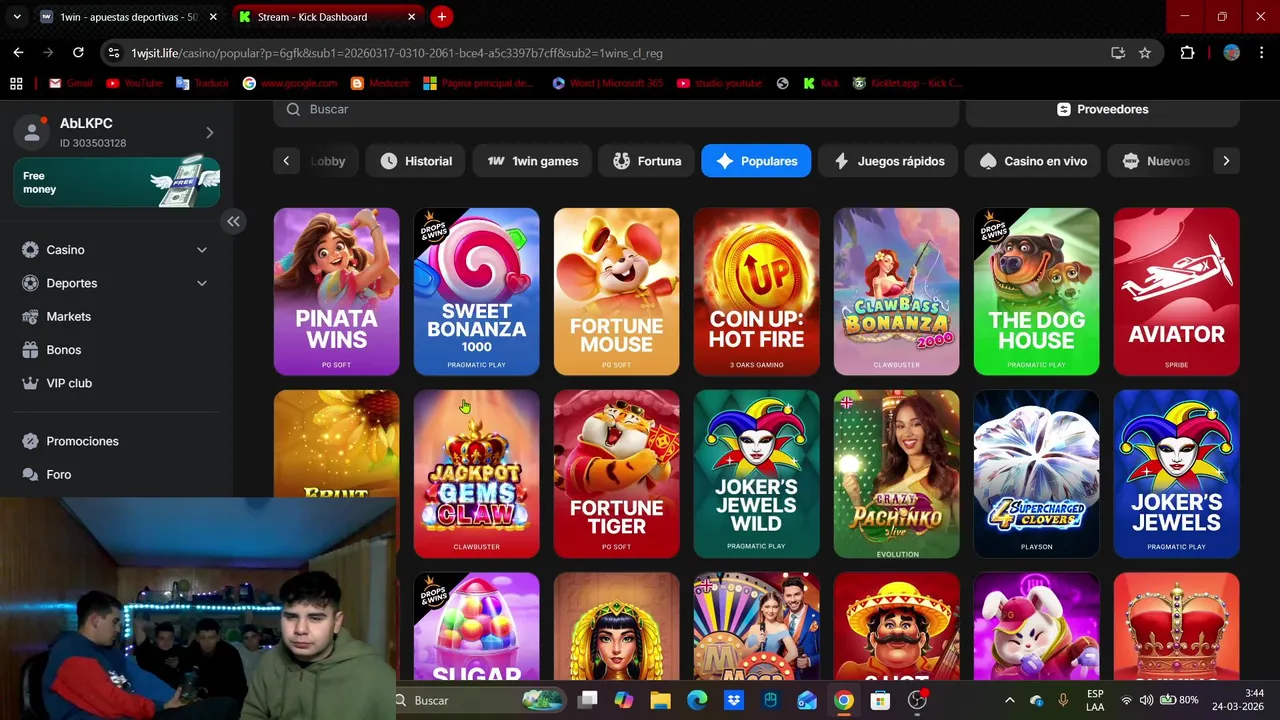Open the Claw Bass Bonanza 2000 game
Image resolution: width=1280 pixels, height=720 pixels.
[x=896, y=292]
